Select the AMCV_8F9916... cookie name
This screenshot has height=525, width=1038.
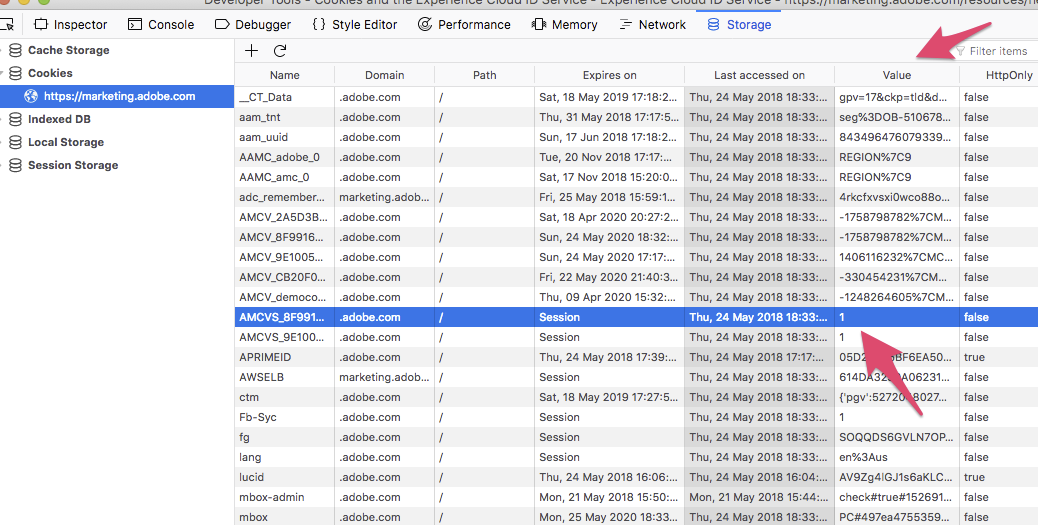point(281,237)
